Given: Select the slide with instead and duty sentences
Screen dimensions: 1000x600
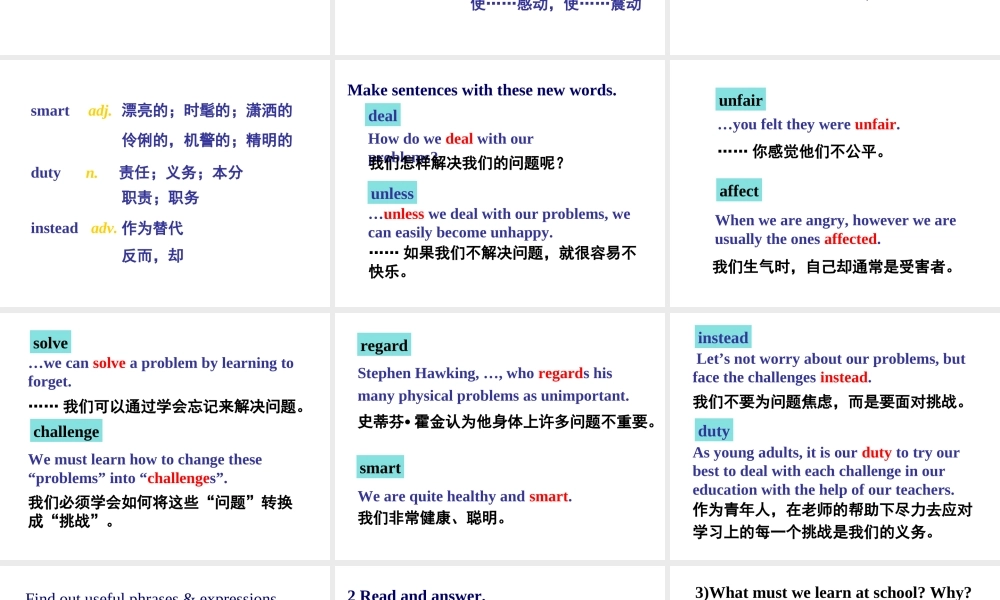Looking at the screenshot, I should tap(835, 436).
